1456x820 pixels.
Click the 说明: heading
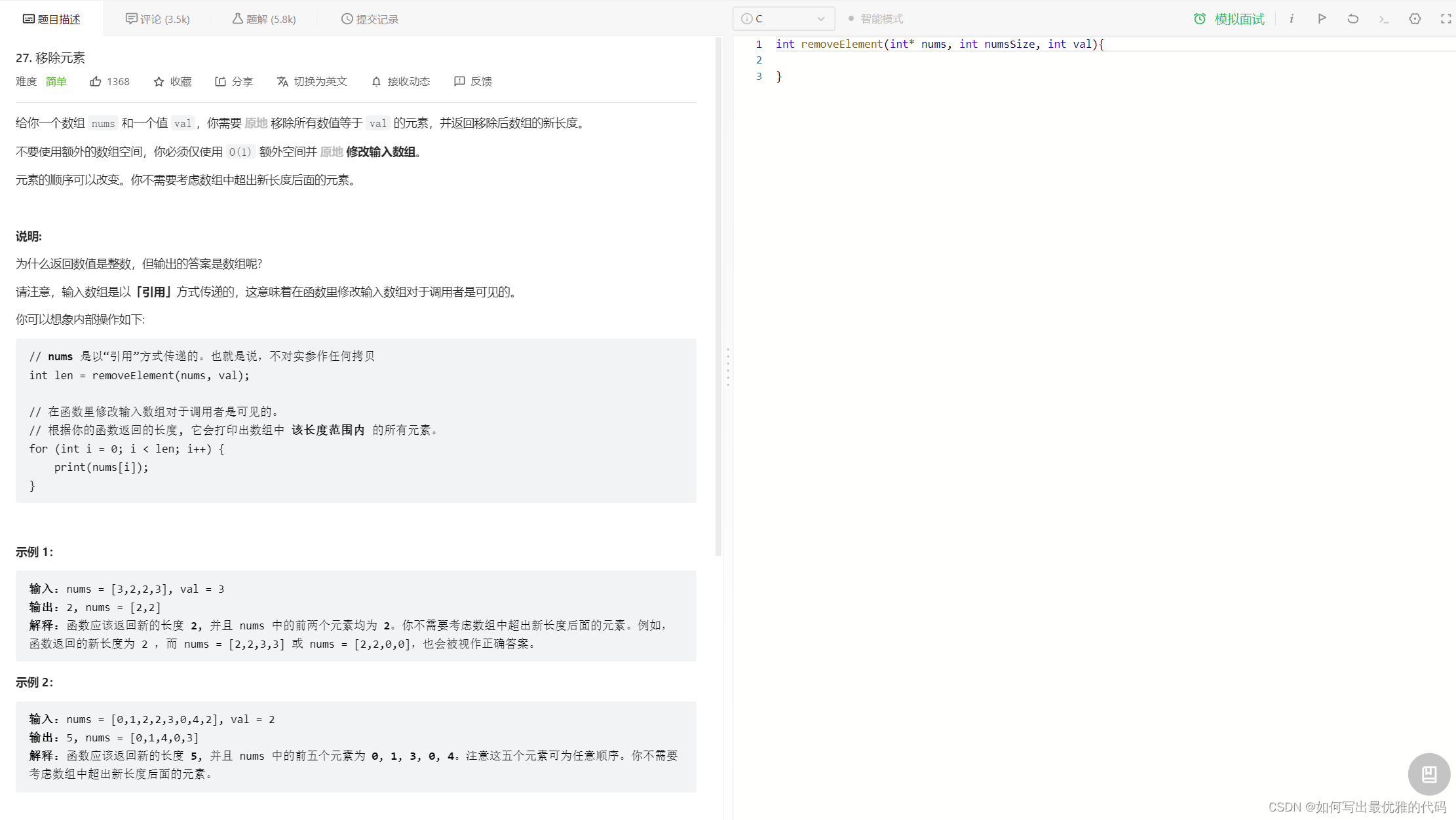tap(29, 236)
